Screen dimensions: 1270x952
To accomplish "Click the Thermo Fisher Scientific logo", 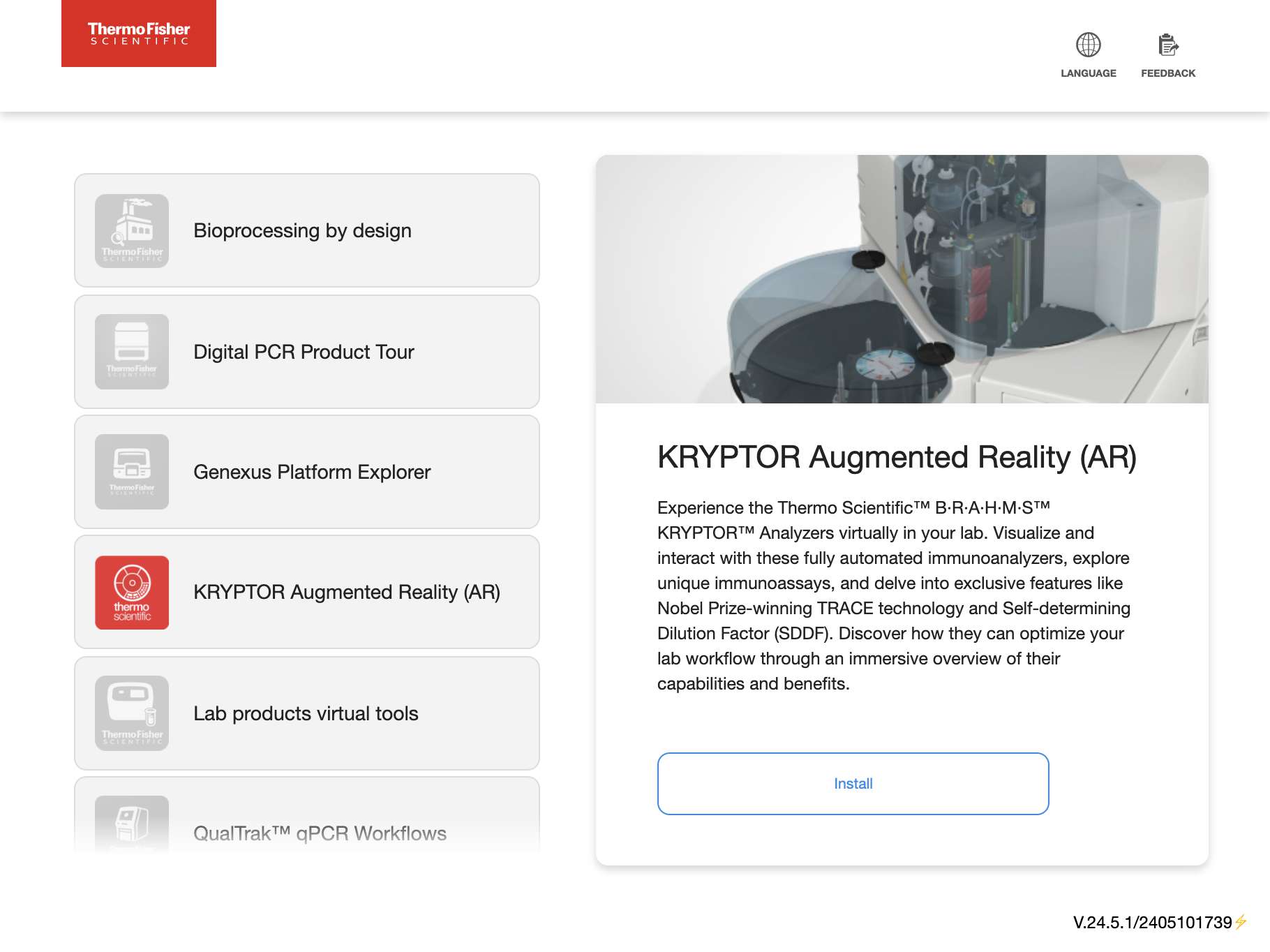I will 139,34.
